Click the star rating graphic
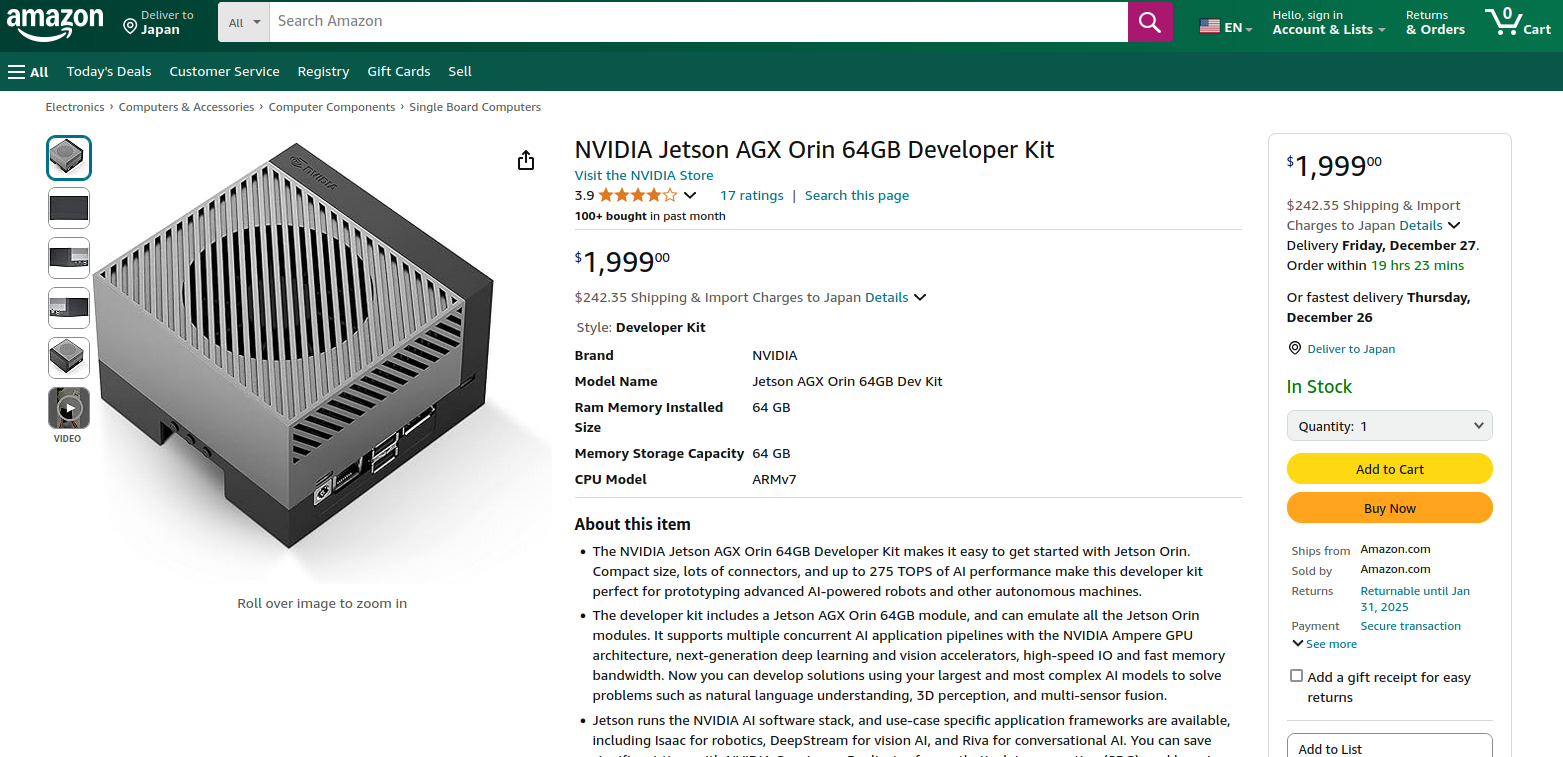The height and width of the screenshot is (757, 1563). pos(638,195)
